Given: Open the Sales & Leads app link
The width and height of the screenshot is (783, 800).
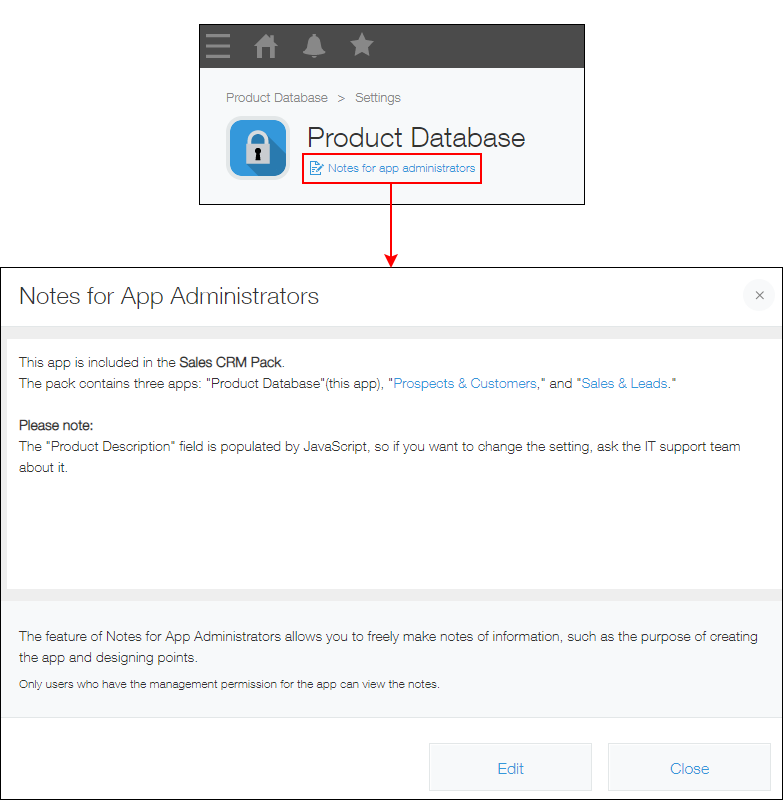Looking at the screenshot, I should [x=625, y=383].
